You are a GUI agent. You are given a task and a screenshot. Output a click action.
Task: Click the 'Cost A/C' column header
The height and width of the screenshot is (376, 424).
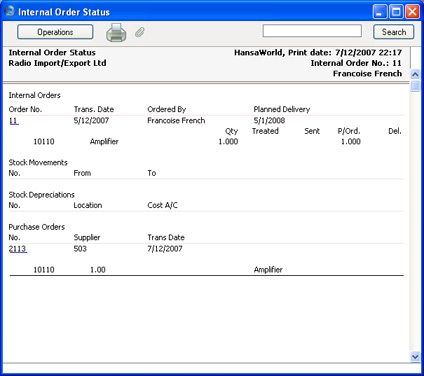[162, 205]
